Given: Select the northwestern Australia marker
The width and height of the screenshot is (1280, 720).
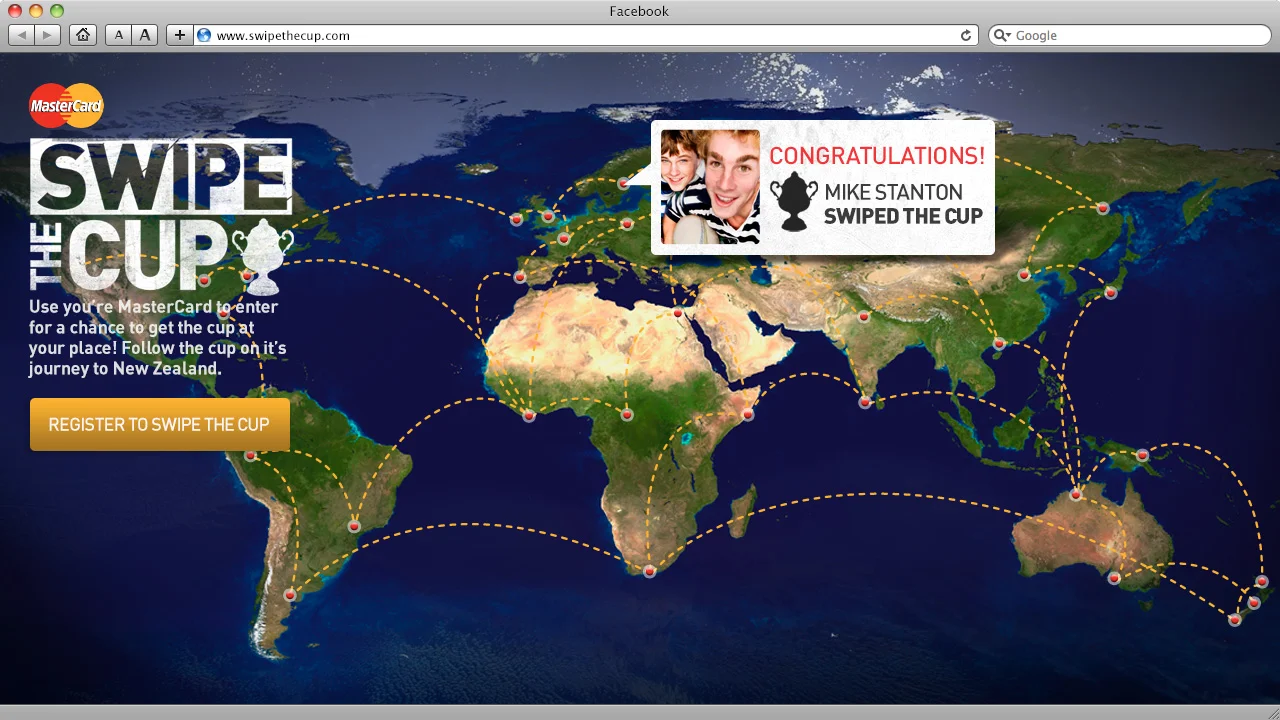Looking at the screenshot, I should click(x=1076, y=494).
